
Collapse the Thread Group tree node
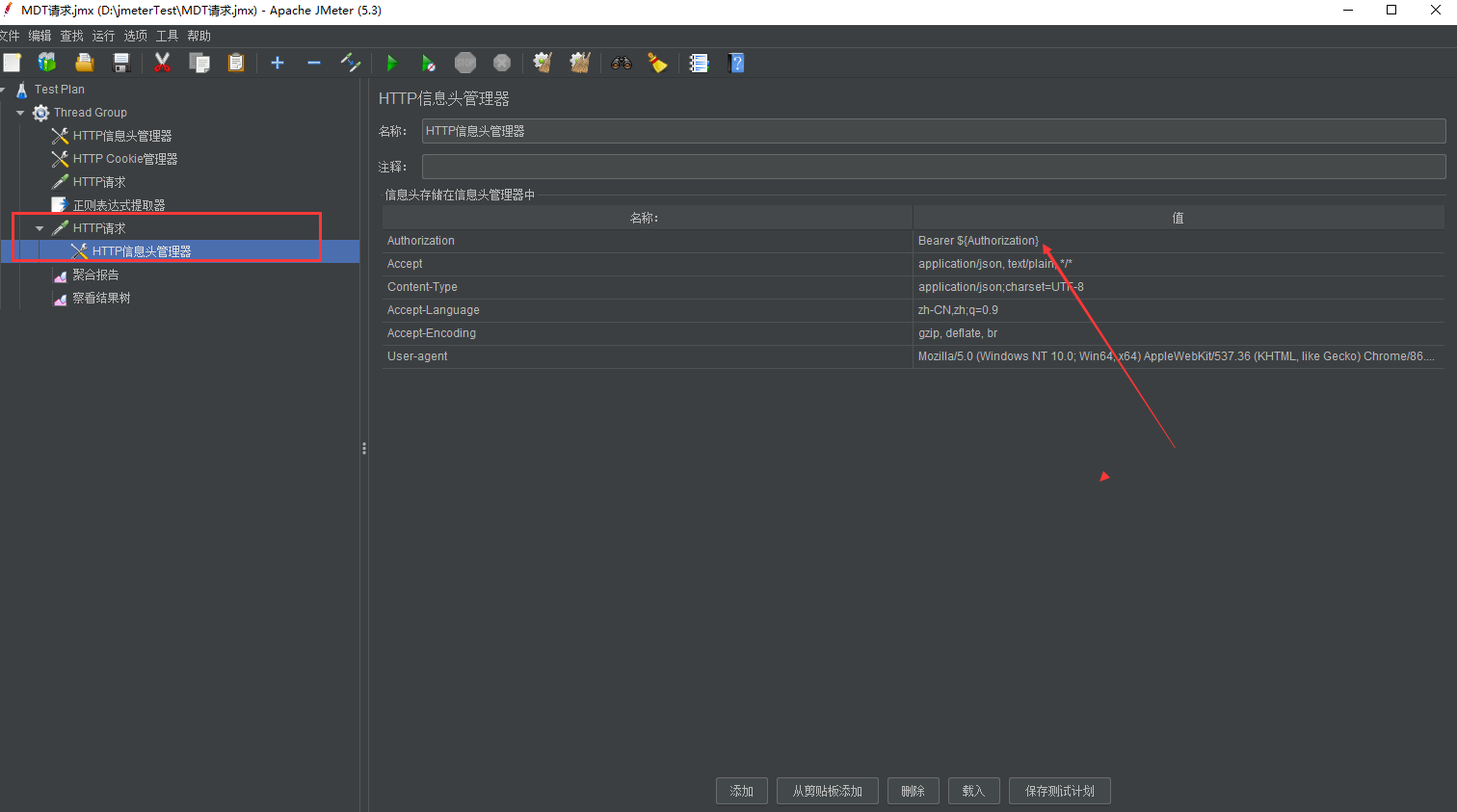coord(20,113)
